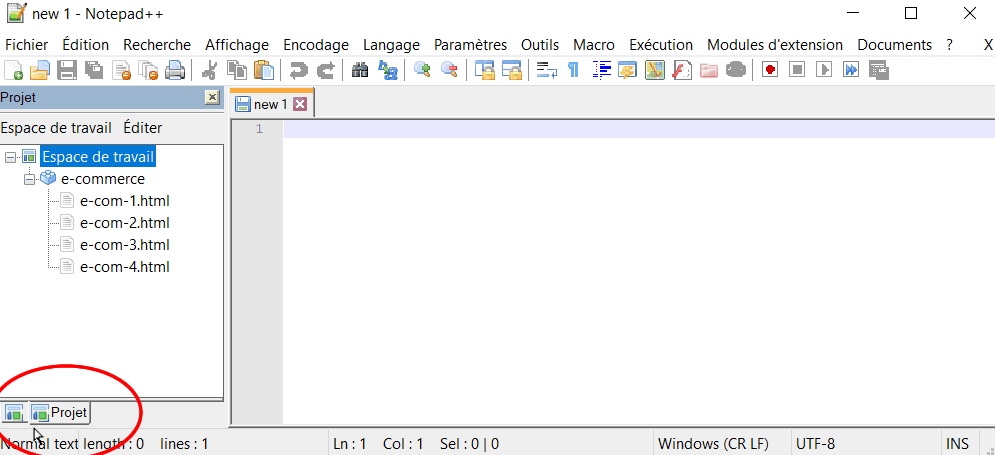
Task: Open panel's Espace de travail dropdown menu
Action: click(x=56, y=128)
